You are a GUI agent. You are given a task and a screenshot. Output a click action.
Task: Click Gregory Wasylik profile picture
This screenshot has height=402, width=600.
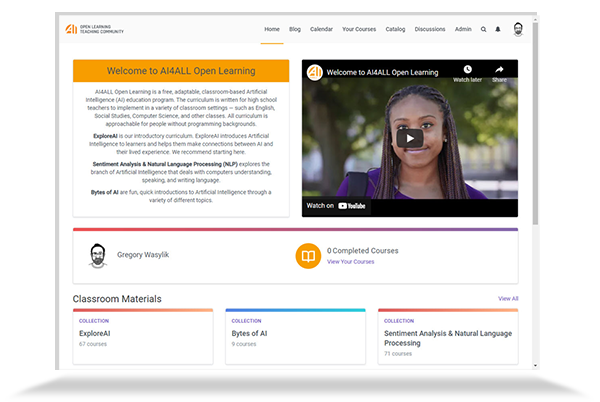(98, 255)
